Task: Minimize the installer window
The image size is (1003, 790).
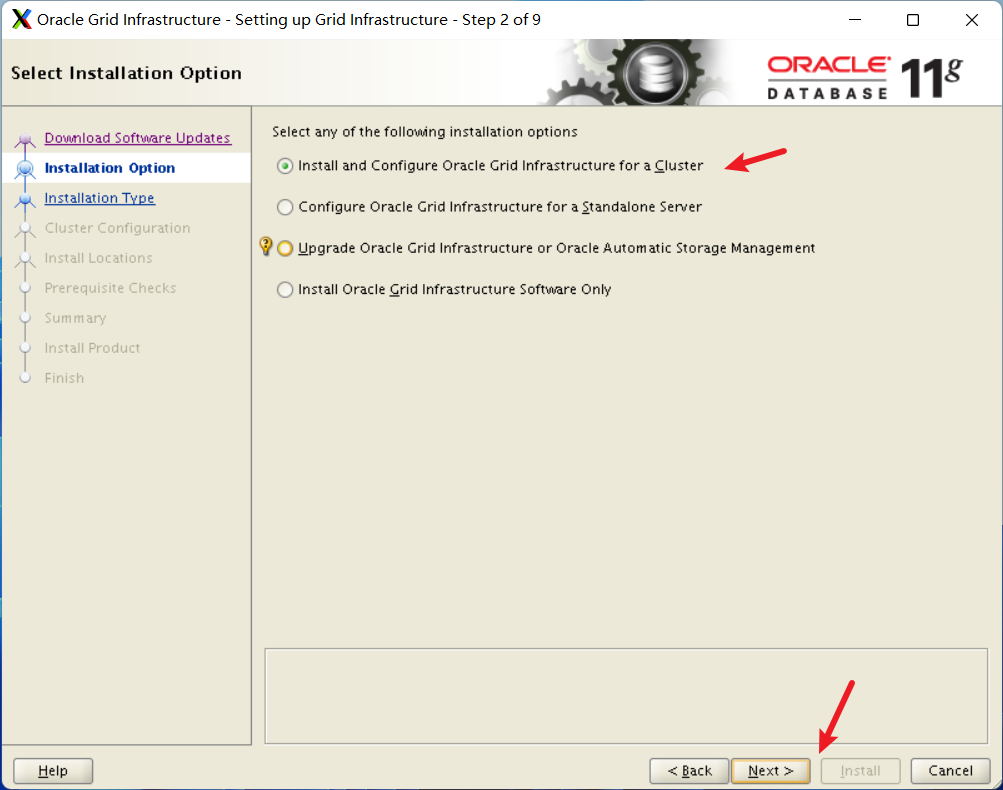Action: point(855,20)
